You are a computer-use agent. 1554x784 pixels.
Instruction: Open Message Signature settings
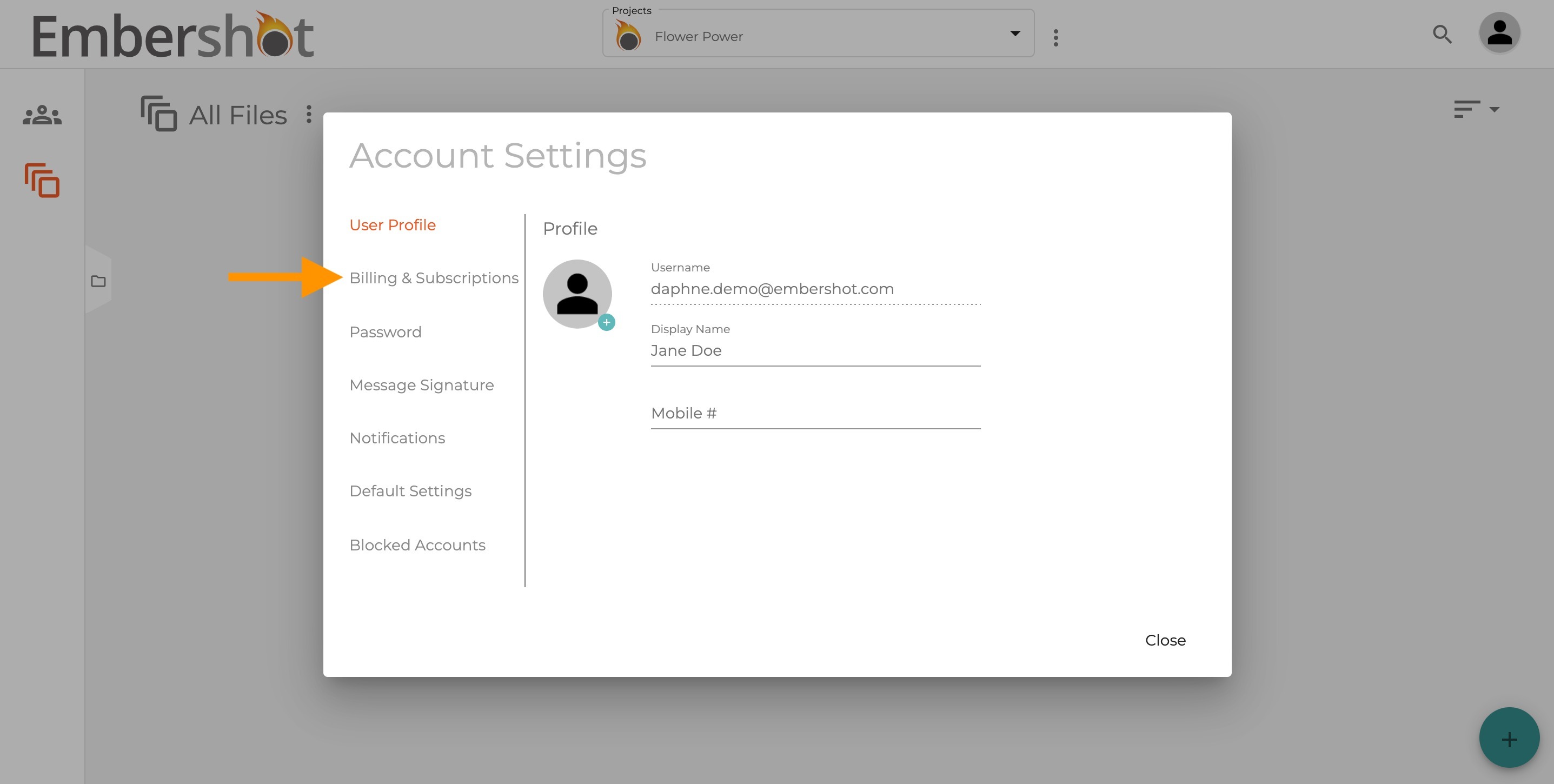(x=422, y=385)
